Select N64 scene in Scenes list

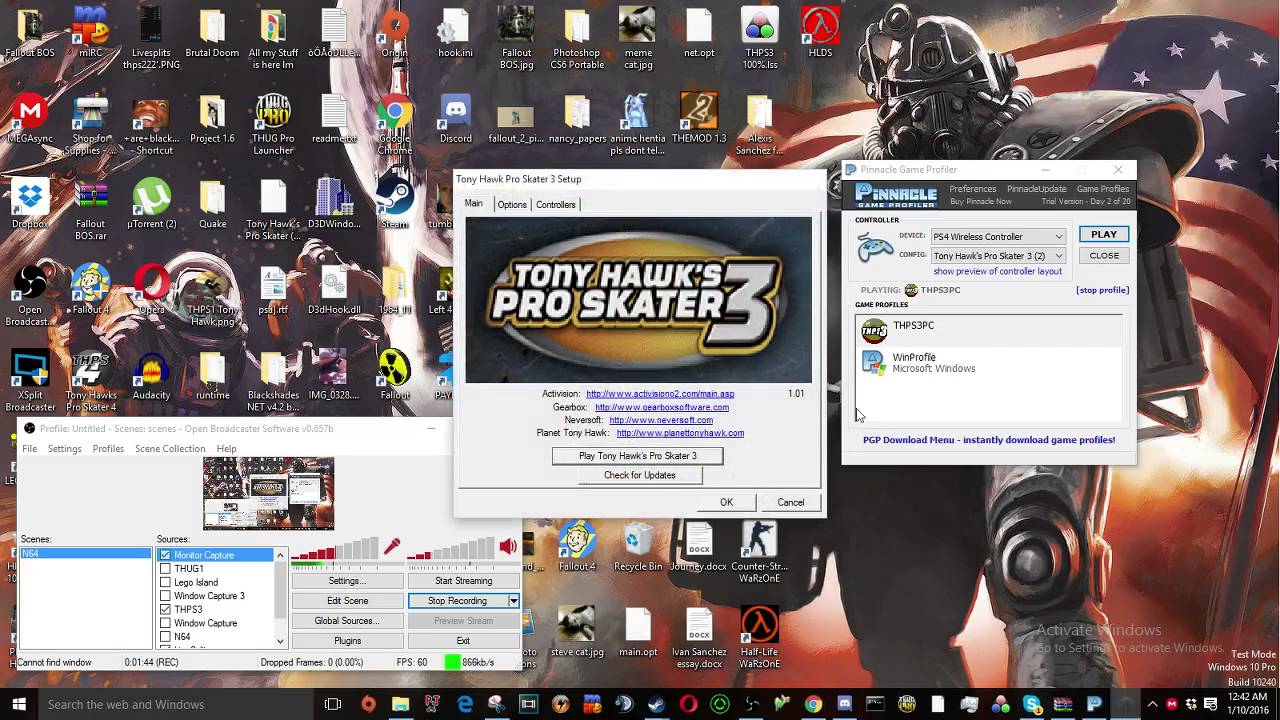(x=86, y=554)
